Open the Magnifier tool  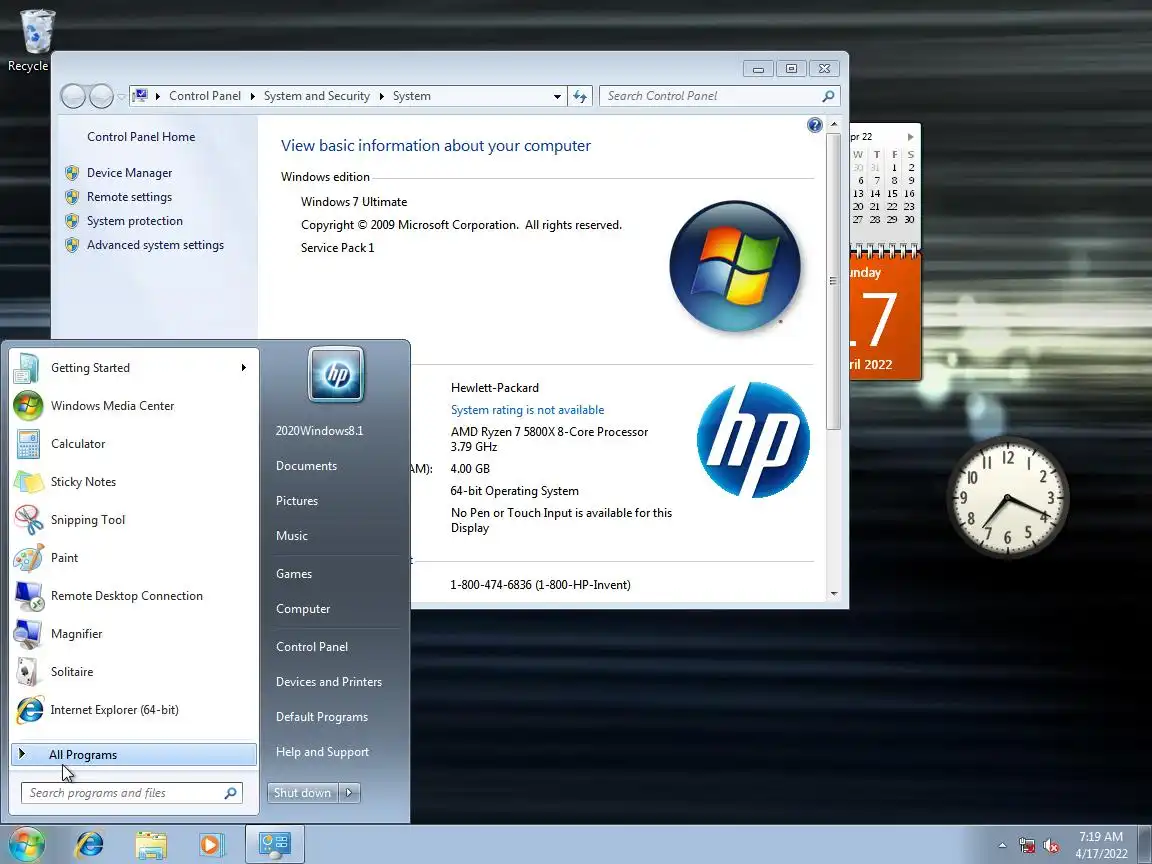134,634
